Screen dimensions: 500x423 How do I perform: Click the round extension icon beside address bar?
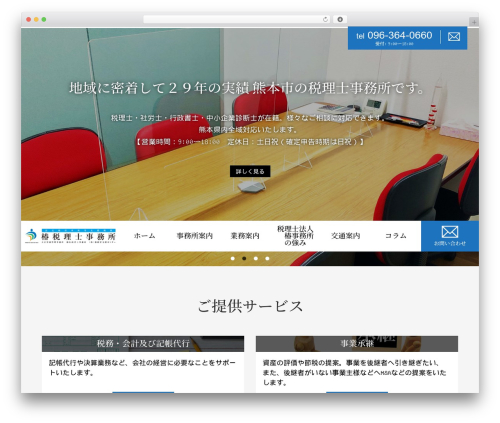click(x=340, y=19)
